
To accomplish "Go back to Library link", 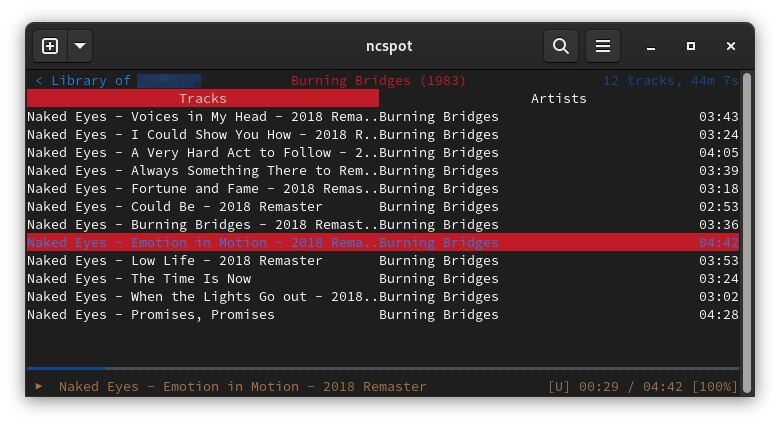I will click(82, 80).
